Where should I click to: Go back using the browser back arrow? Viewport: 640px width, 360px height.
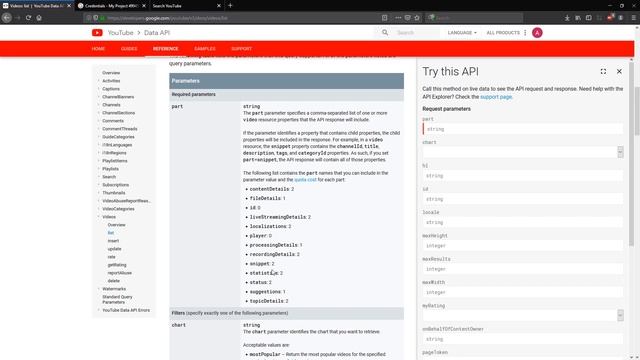(7, 18)
